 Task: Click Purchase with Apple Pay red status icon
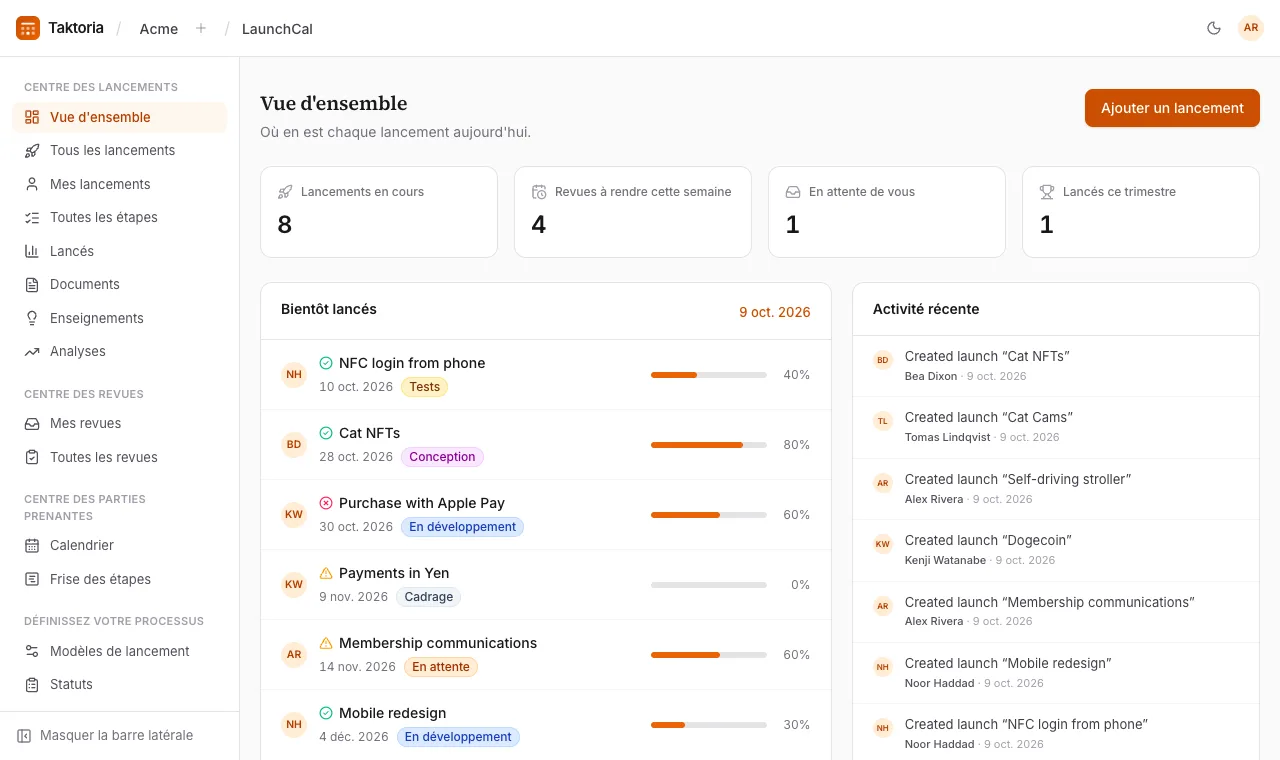coord(326,503)
